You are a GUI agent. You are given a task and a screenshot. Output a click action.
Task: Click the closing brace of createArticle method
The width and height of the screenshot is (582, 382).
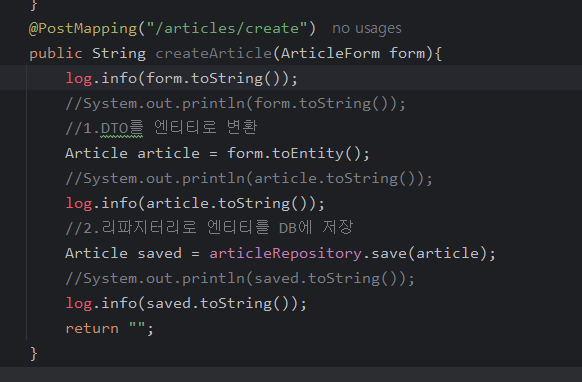point(33,354)
